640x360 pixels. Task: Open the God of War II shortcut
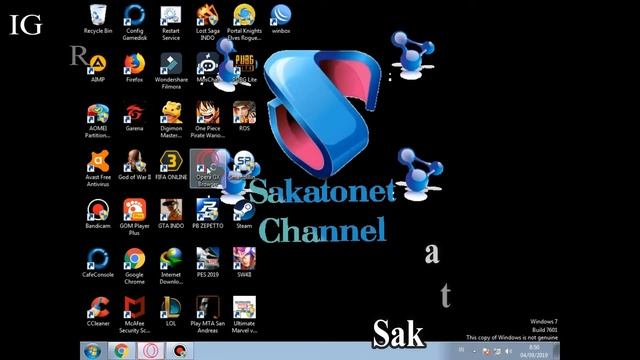coord(134,165)
